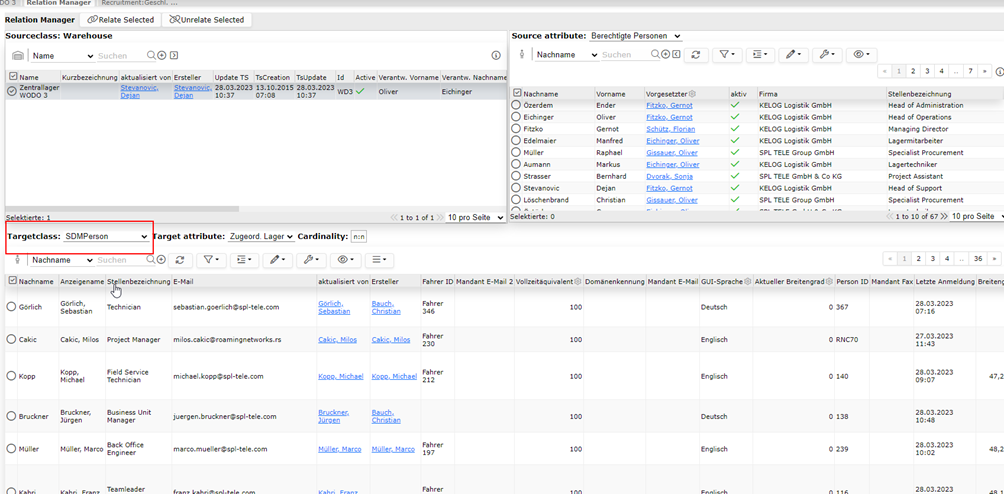Click the Cardinality n:n field
This screenshot has width=1004, height=494.
359,236
